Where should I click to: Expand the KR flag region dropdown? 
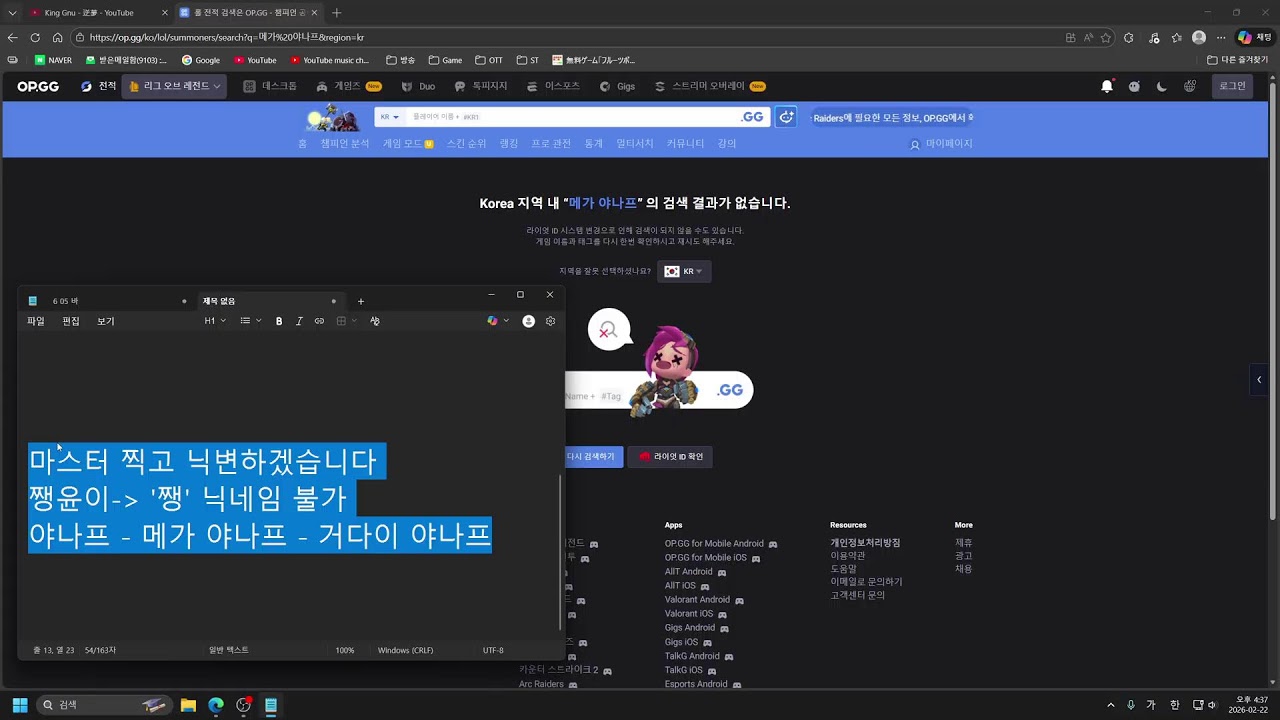pos(684,271)
